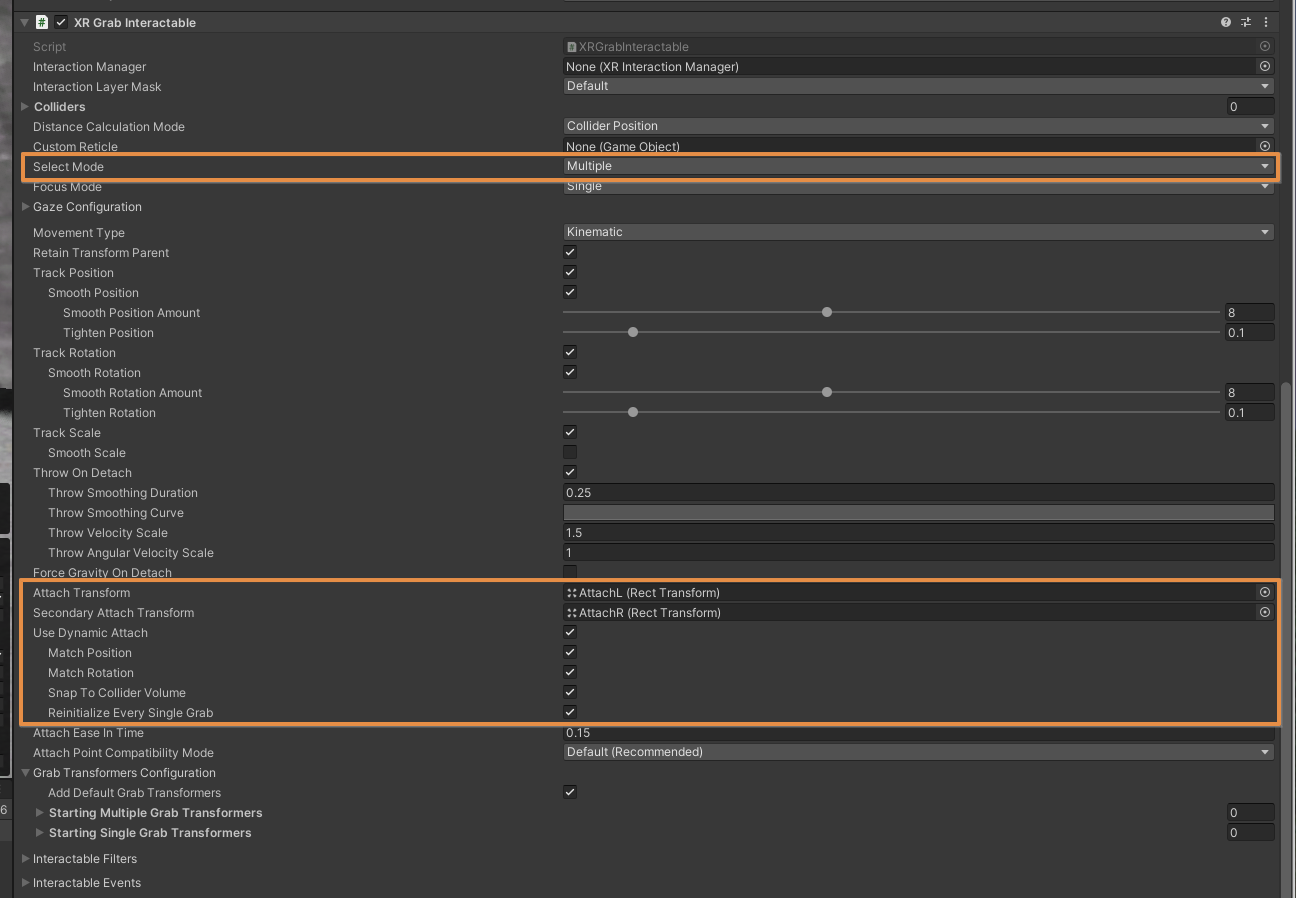Open object picker for Secondary Attach Transform

point(1265,612)
